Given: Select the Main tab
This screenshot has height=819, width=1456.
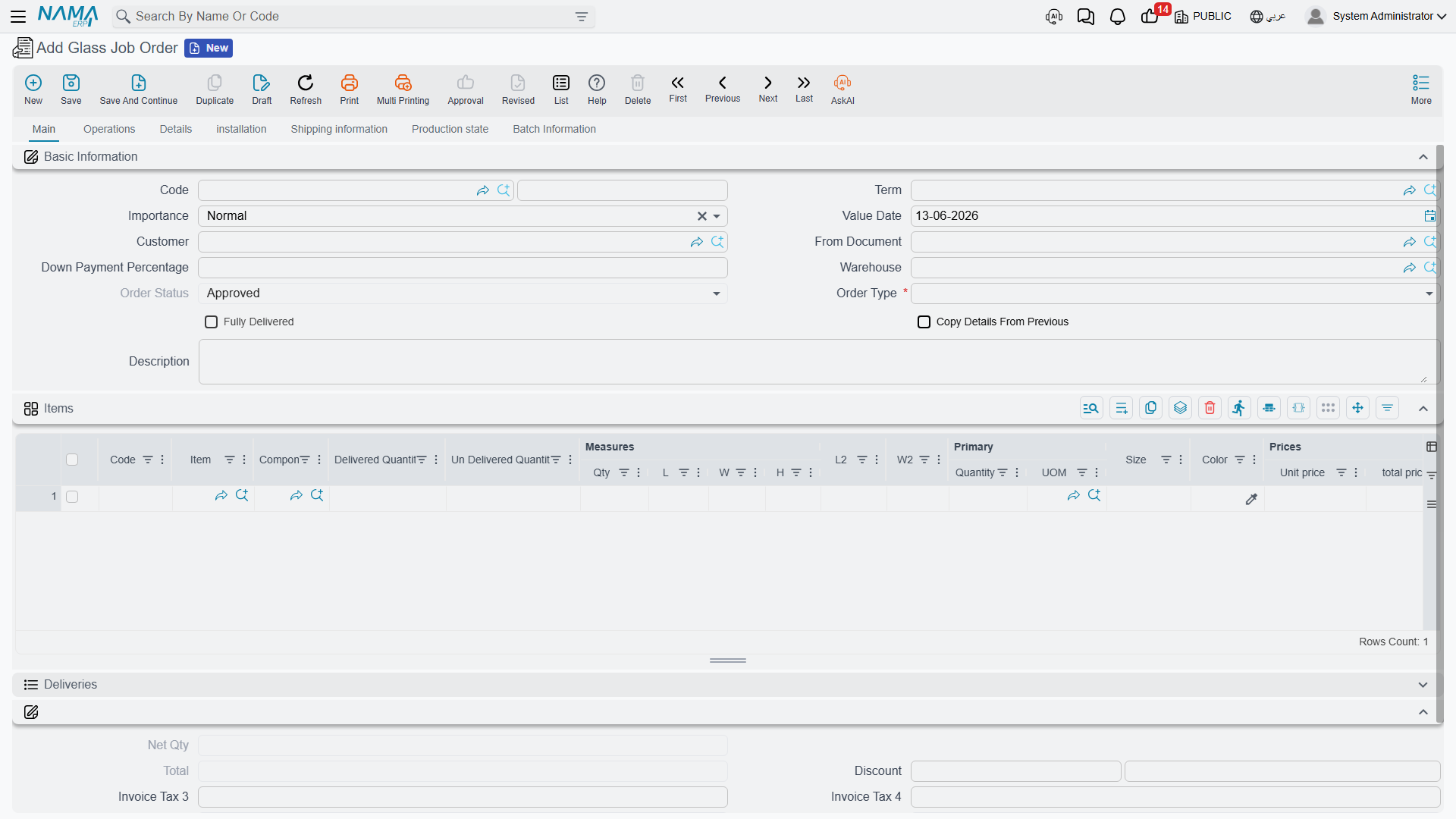Looking at the screenshot, I should [44, 129].
